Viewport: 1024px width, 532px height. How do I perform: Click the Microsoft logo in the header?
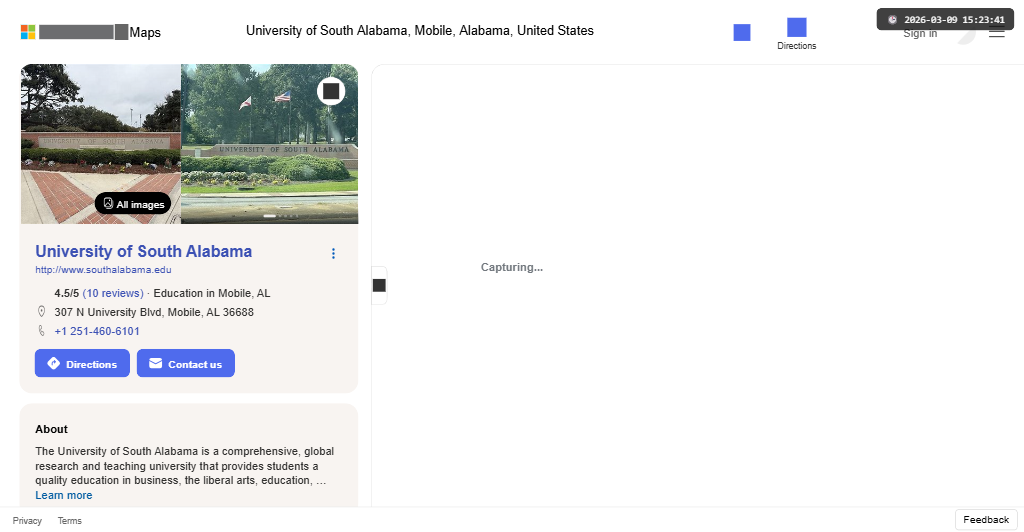pos(28,32)
